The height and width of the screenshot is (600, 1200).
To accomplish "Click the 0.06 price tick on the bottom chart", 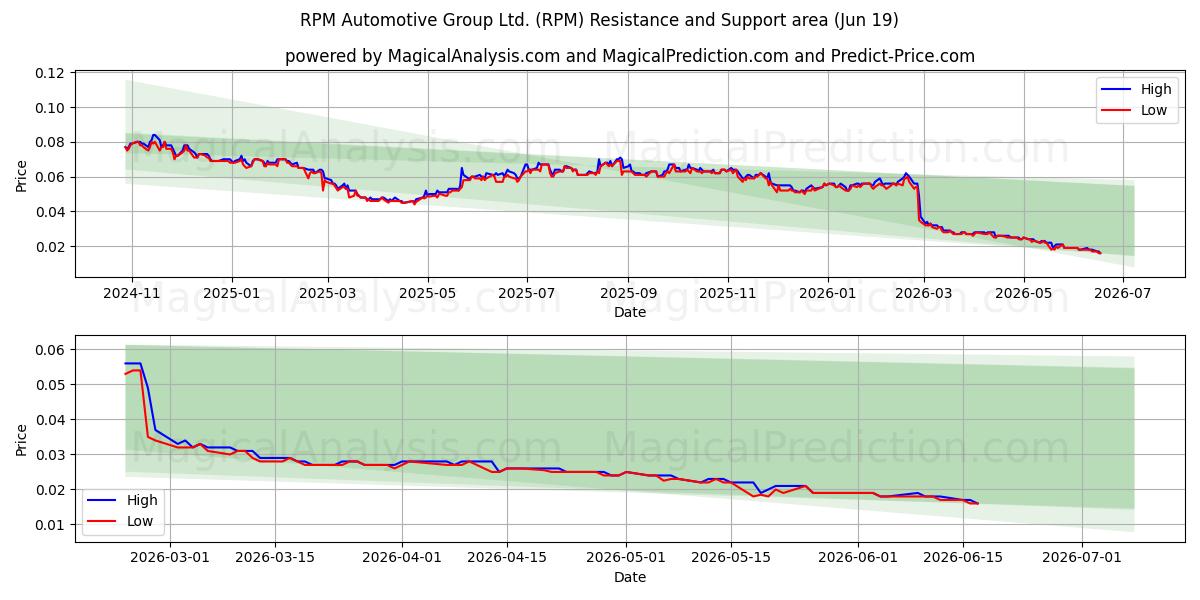I will point(49,350).
